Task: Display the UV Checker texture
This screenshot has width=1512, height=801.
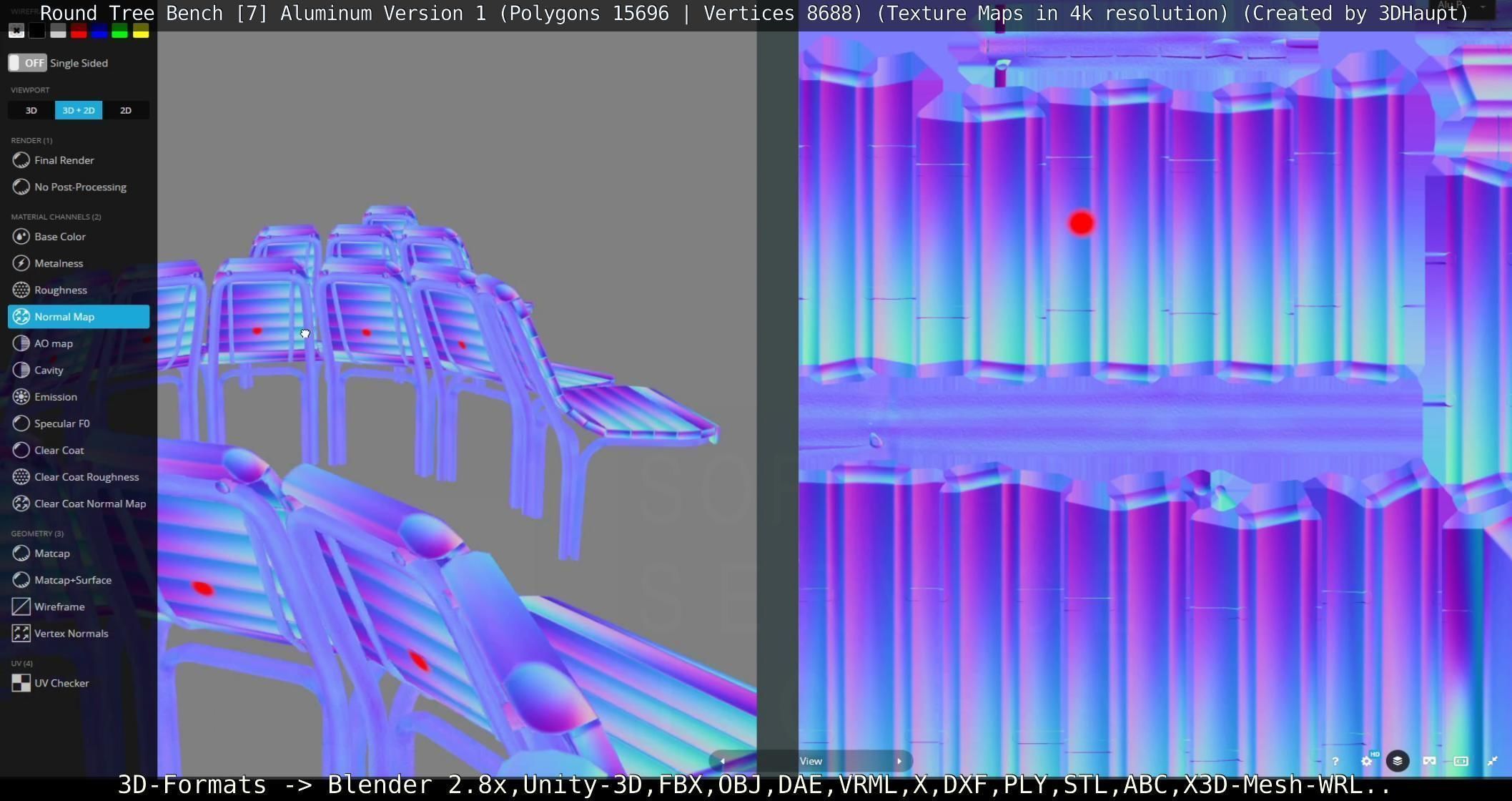Action: click(61, 684)
